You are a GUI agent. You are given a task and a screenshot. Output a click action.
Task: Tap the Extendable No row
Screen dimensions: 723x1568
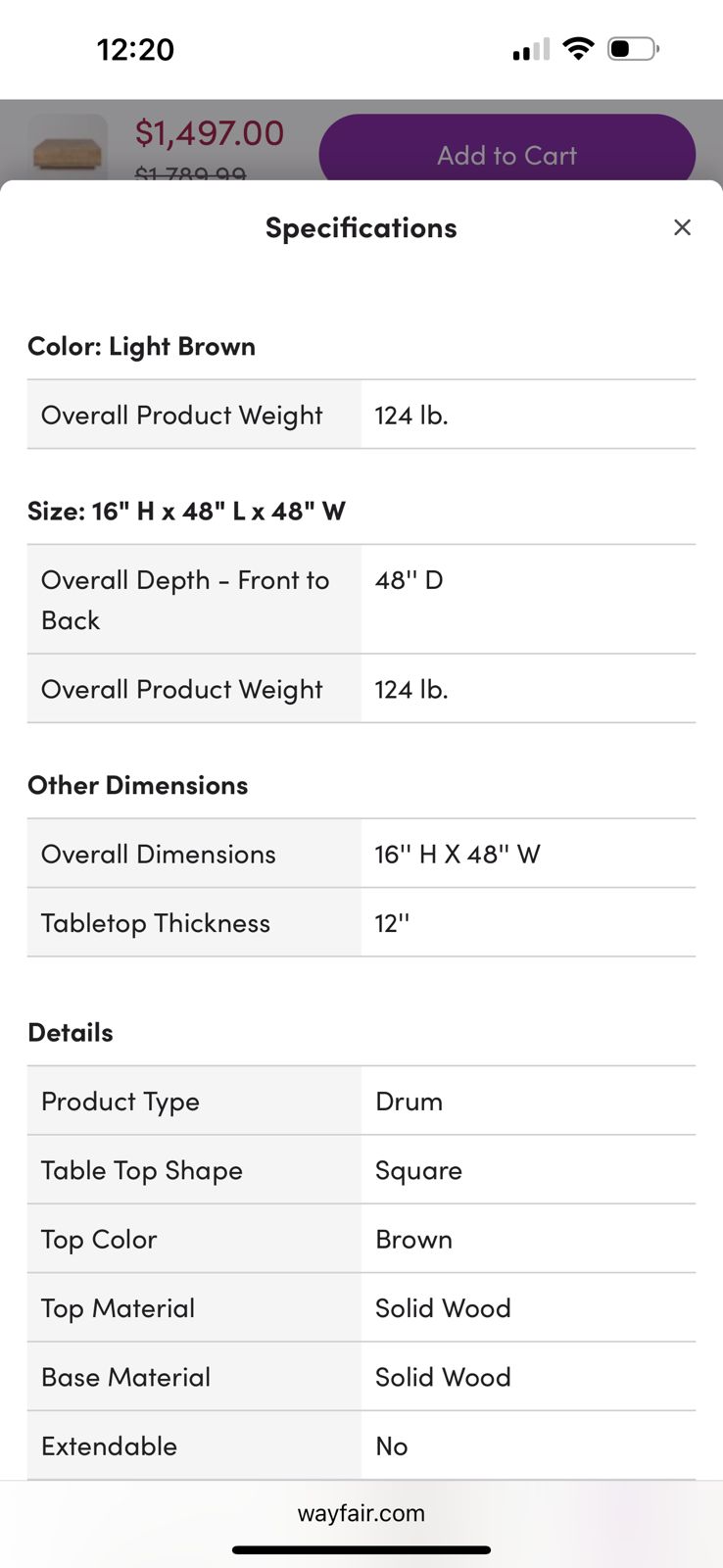pyautogui.click(x=361, y=1445)
